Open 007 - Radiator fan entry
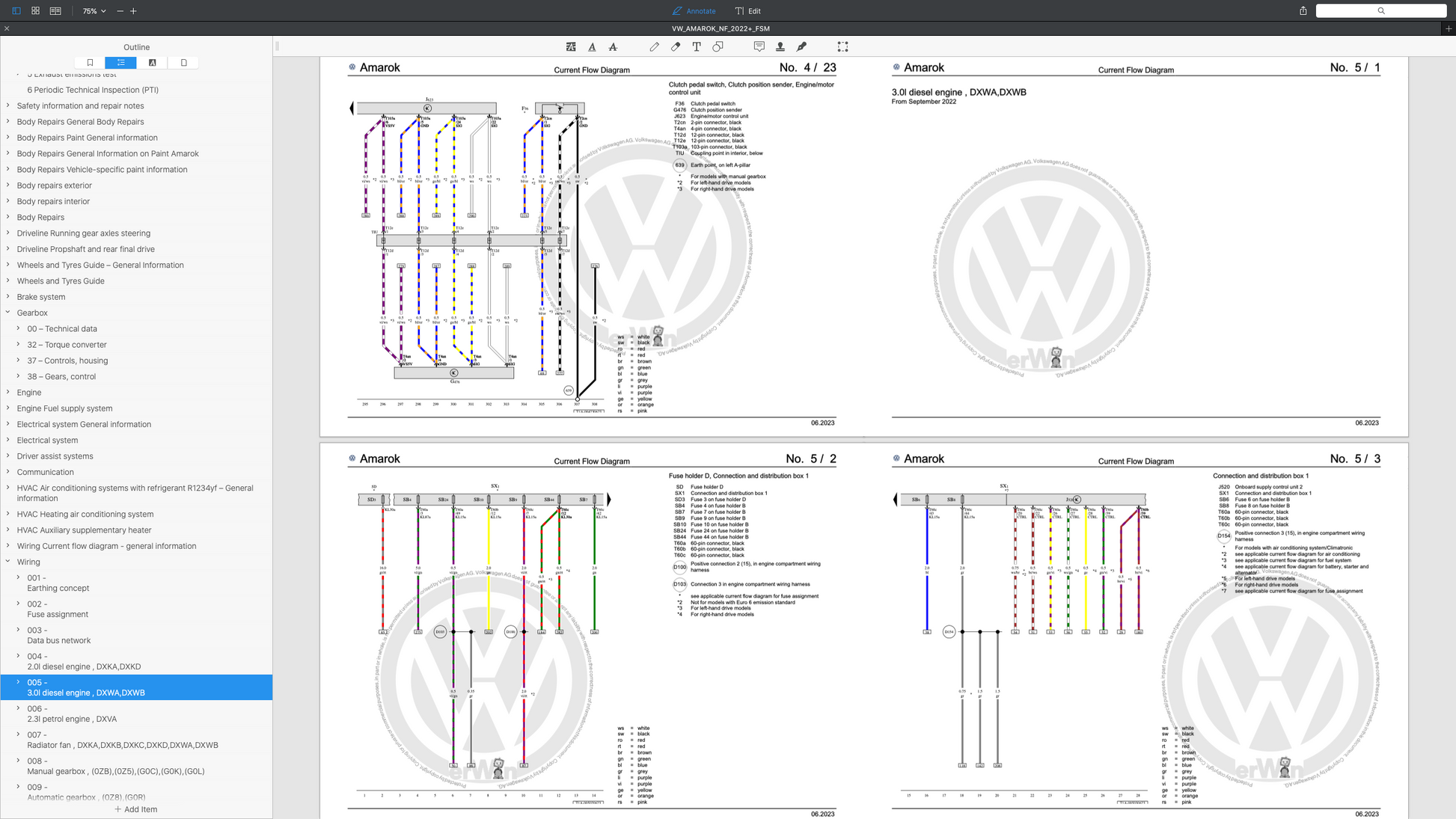The height and width of the screenshot is (819, 1456). pyautogui.click(x=123, y=740)
